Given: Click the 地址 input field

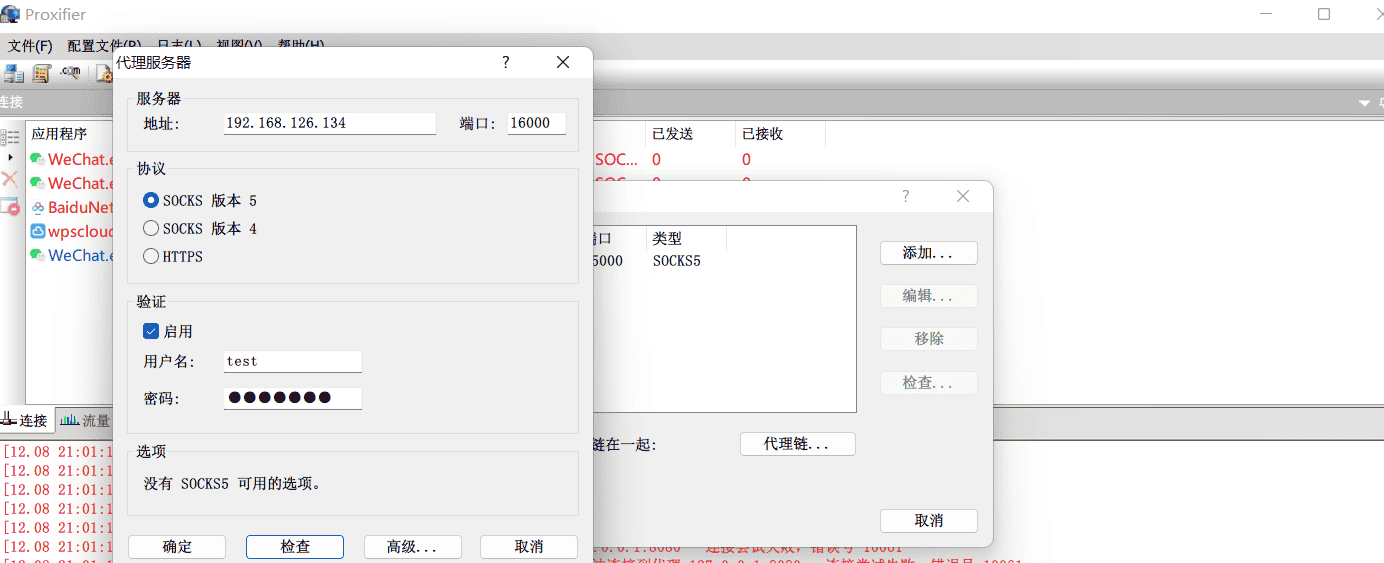Looking at the screenshot, I should (x=330, y=123).
